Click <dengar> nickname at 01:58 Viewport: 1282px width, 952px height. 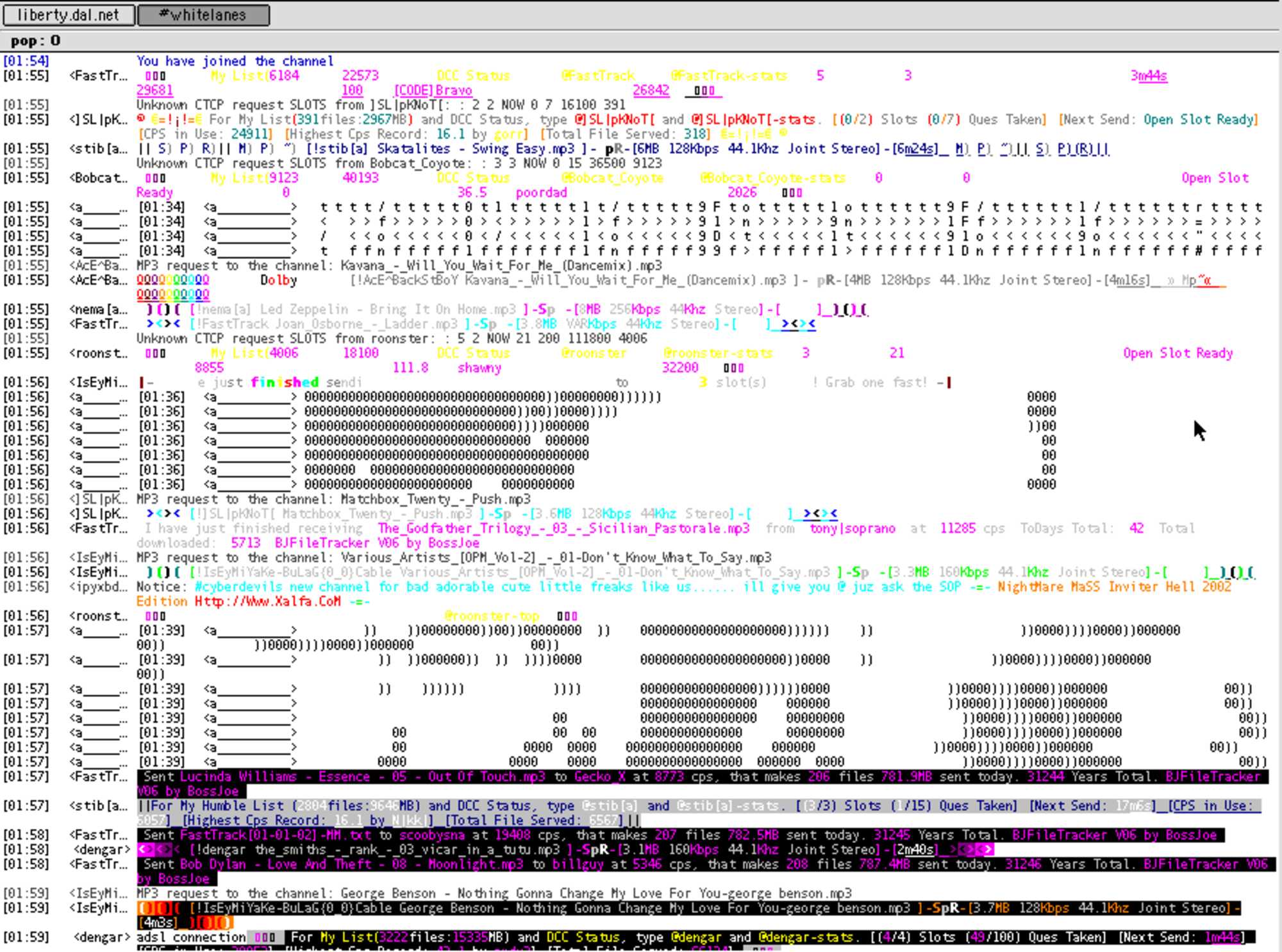101,850
